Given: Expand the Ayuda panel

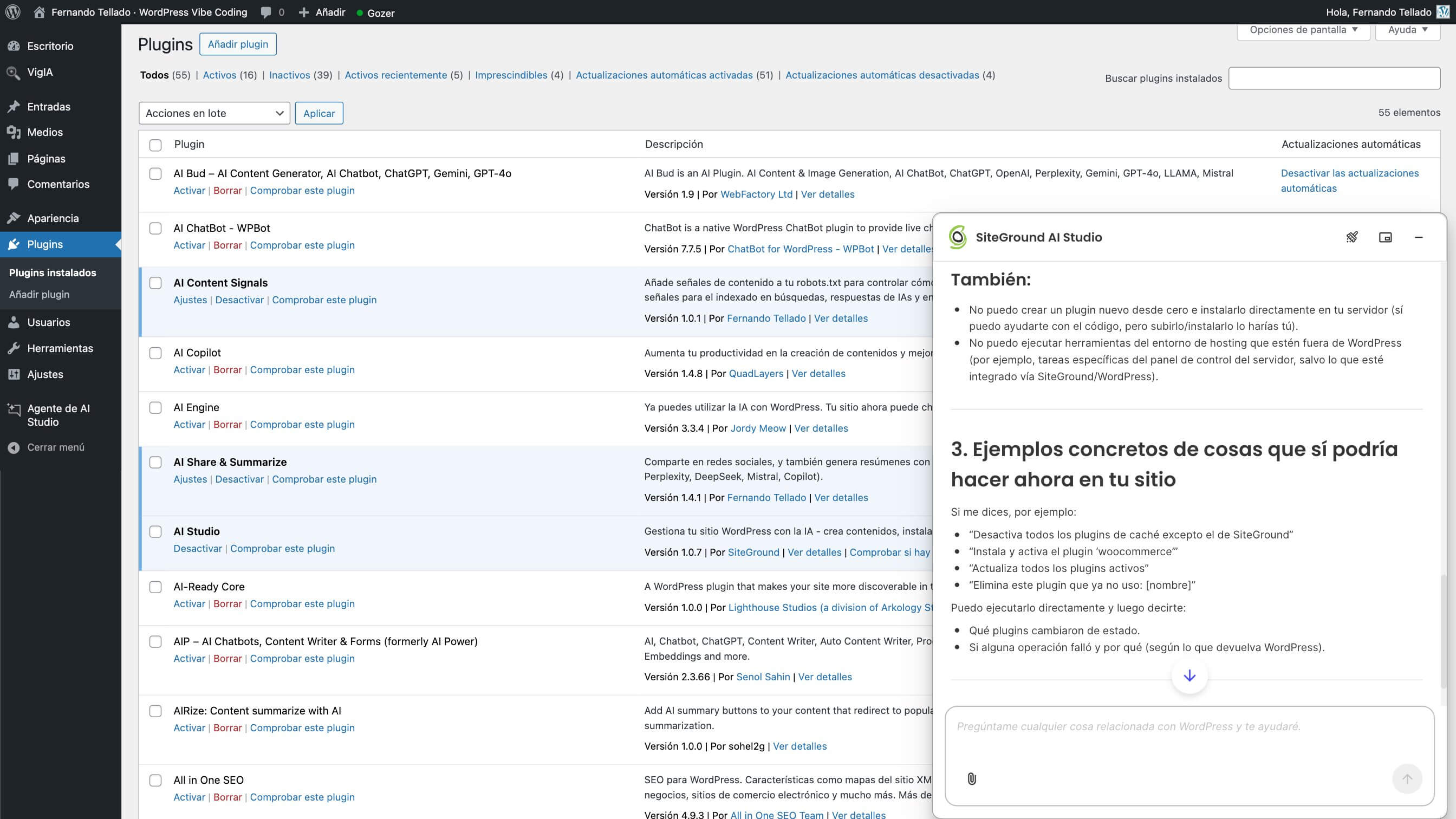Looking at the screenshot, I should (1407, 29).
